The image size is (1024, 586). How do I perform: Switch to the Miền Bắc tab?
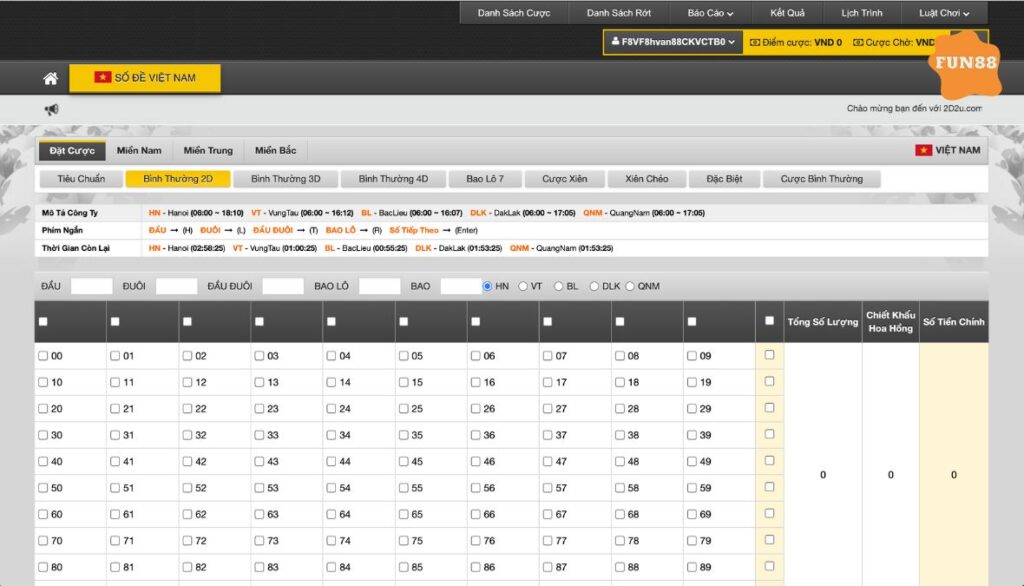tap(276, 150)
